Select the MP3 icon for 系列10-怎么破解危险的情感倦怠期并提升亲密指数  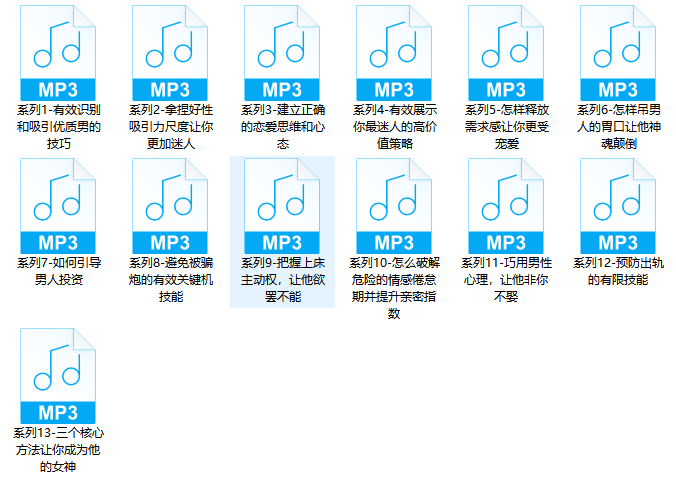coord(394,206)
